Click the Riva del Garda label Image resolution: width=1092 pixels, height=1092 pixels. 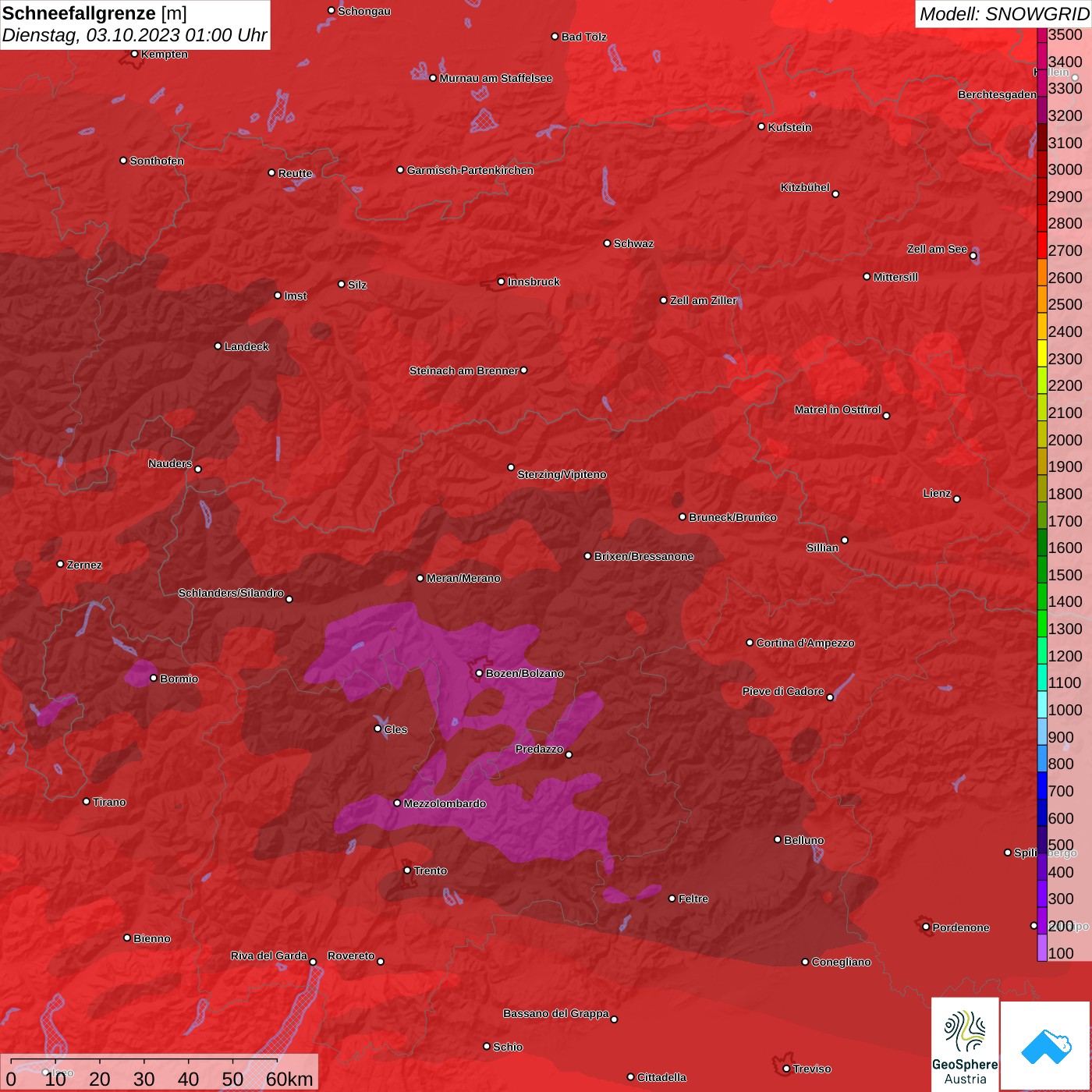pyautogui.click(x=269, y=955)
